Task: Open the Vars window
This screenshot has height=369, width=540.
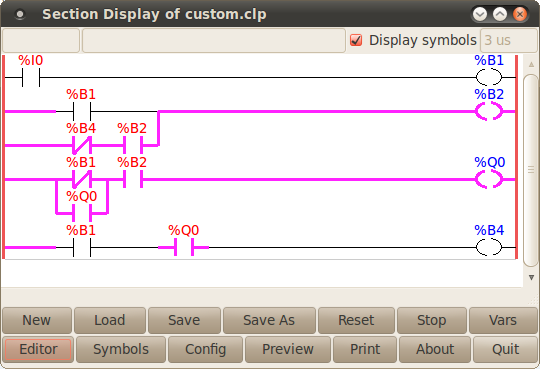Action: coord(503,320)
